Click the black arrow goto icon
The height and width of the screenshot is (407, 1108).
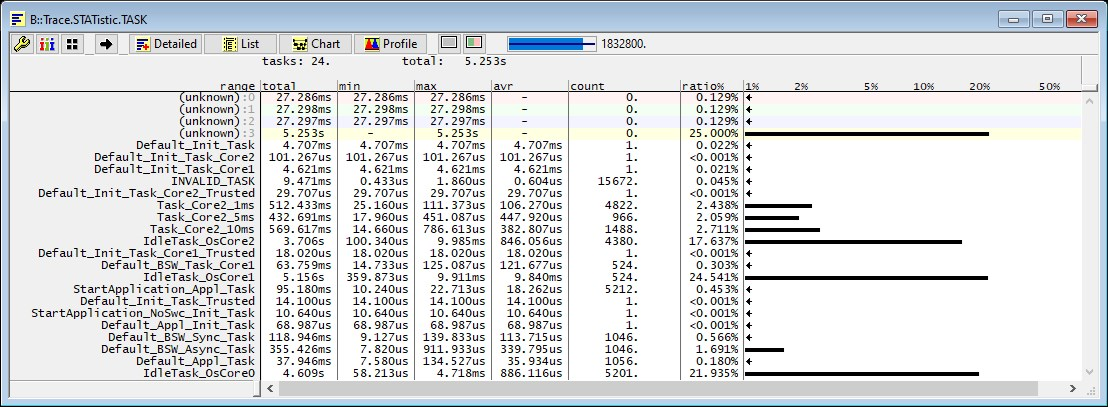pos(106,44)
